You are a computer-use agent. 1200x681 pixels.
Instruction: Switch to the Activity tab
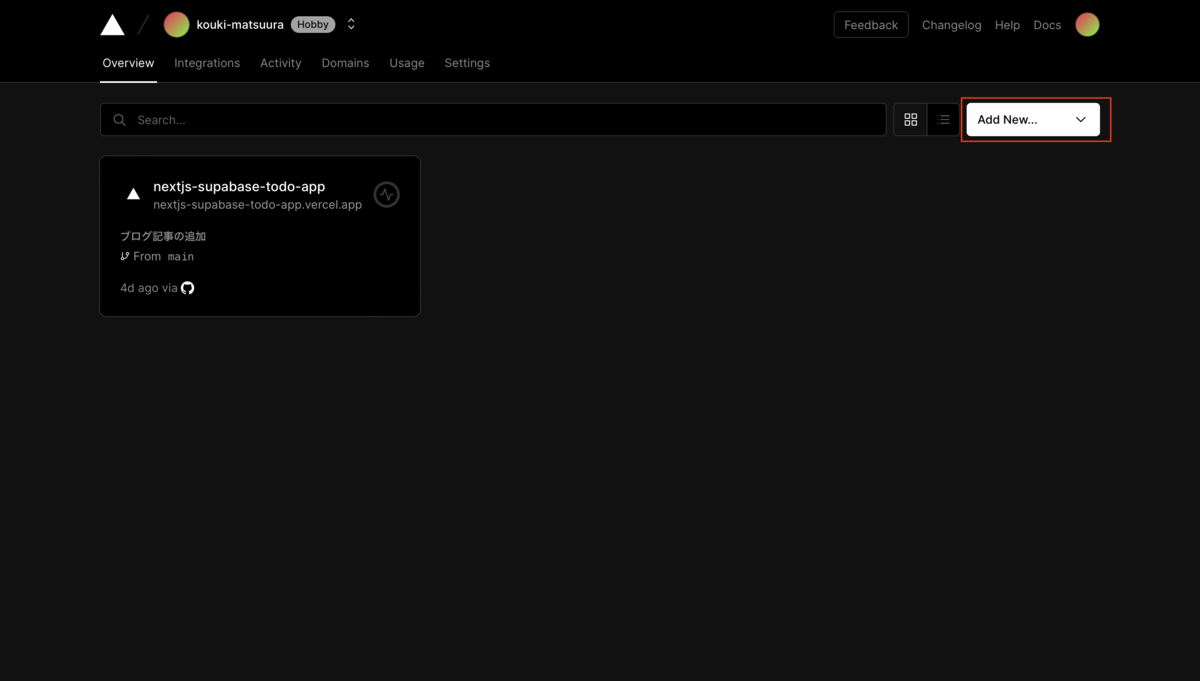pos(281,63)
